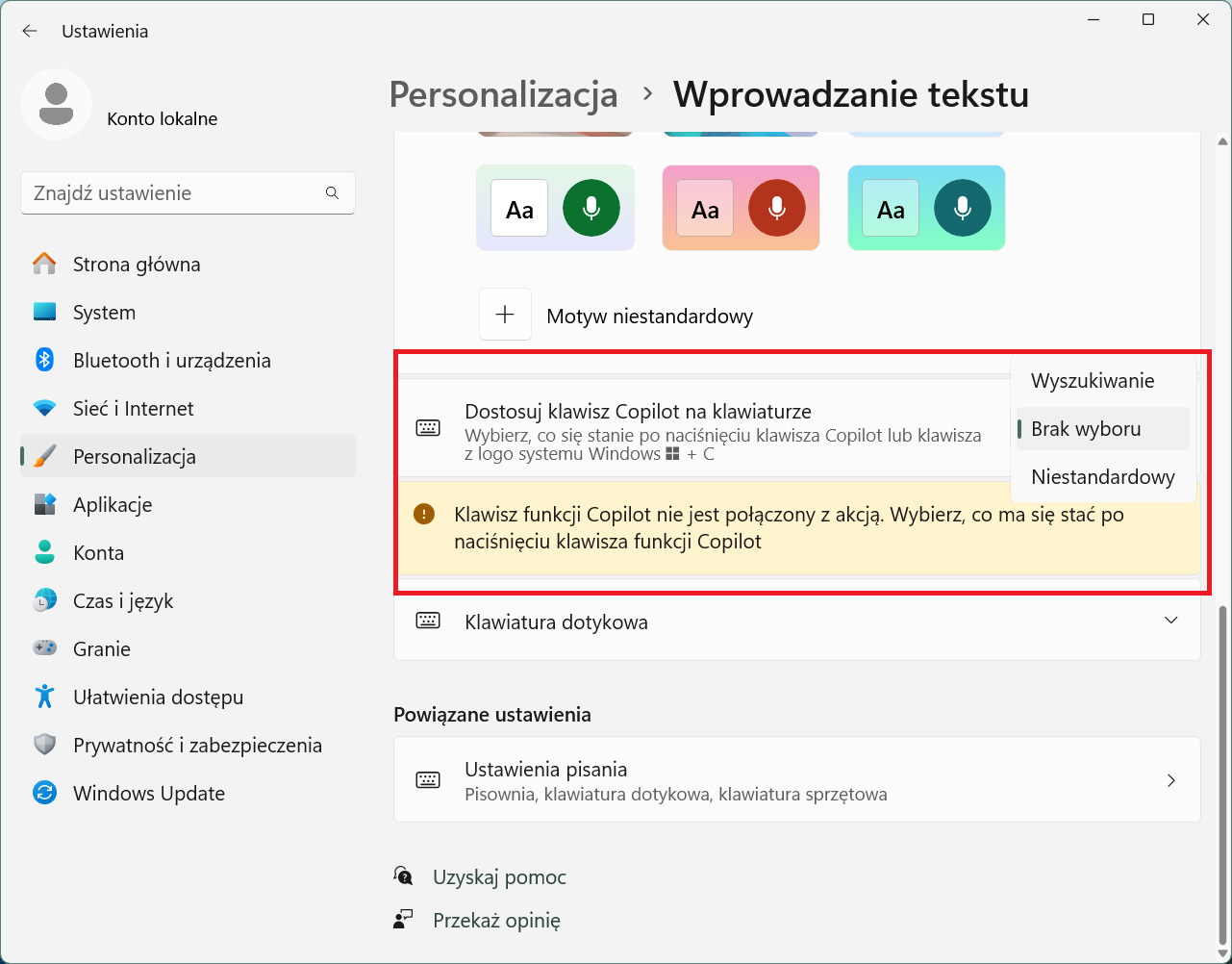Go back with the arrow icon

coord(30,31)
